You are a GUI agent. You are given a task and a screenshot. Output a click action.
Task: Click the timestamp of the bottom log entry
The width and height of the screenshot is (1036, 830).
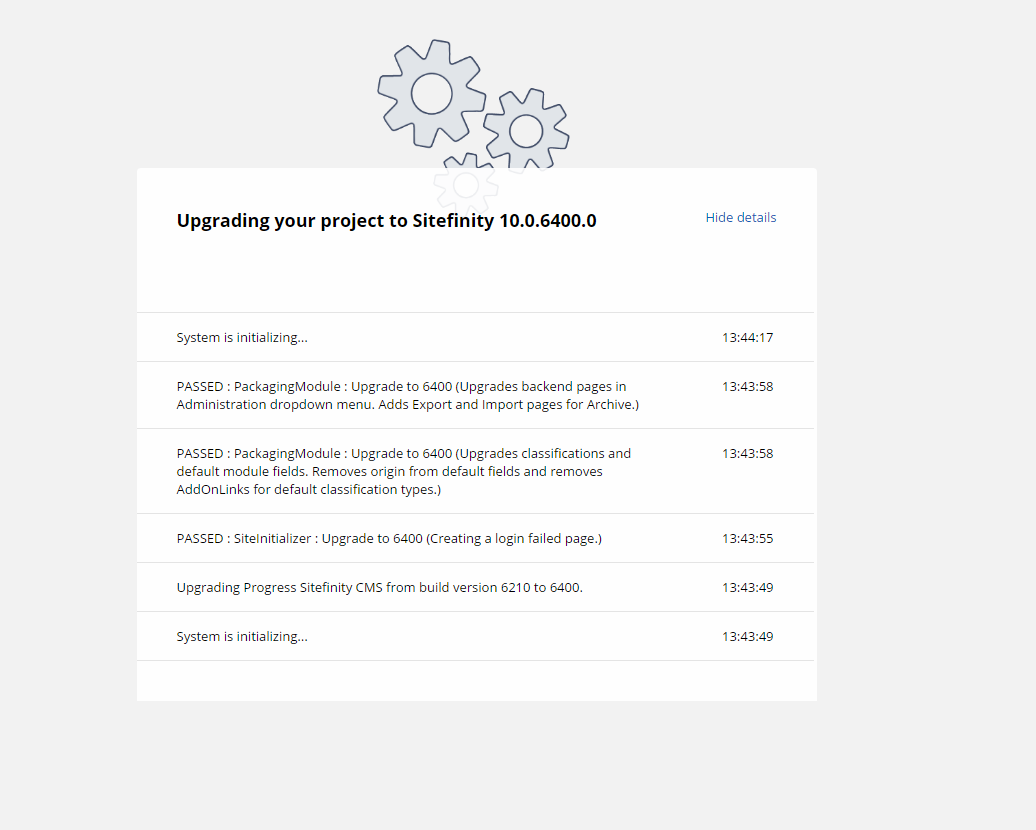click(747, 637)
